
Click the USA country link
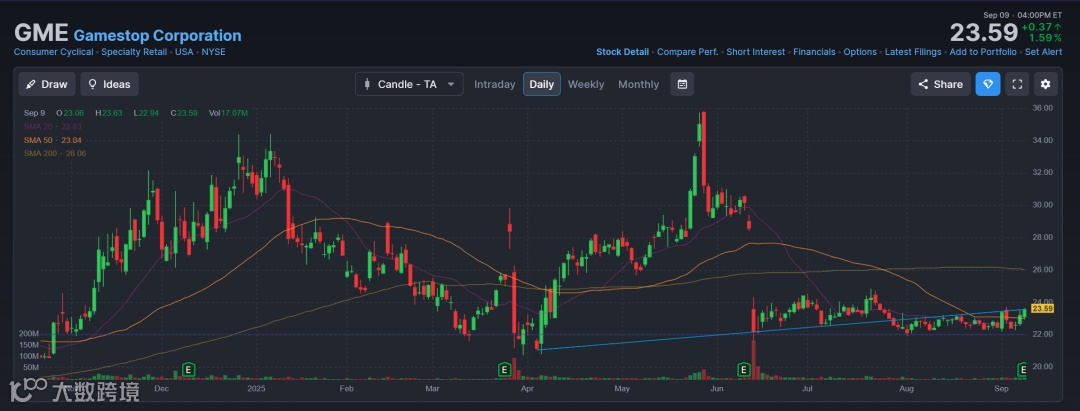[x=185, y=52]
